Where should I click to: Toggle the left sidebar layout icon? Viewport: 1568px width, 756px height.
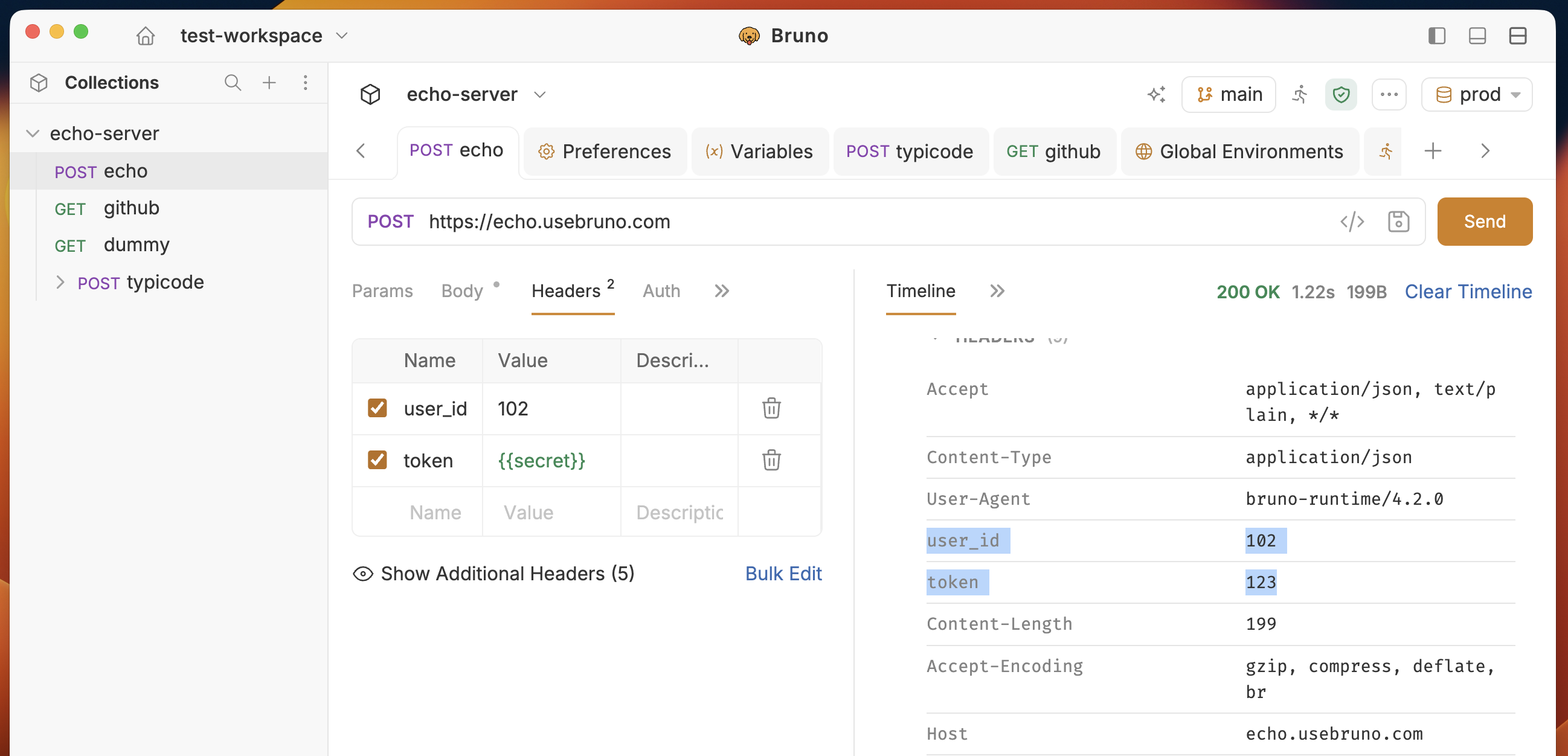1436,36
